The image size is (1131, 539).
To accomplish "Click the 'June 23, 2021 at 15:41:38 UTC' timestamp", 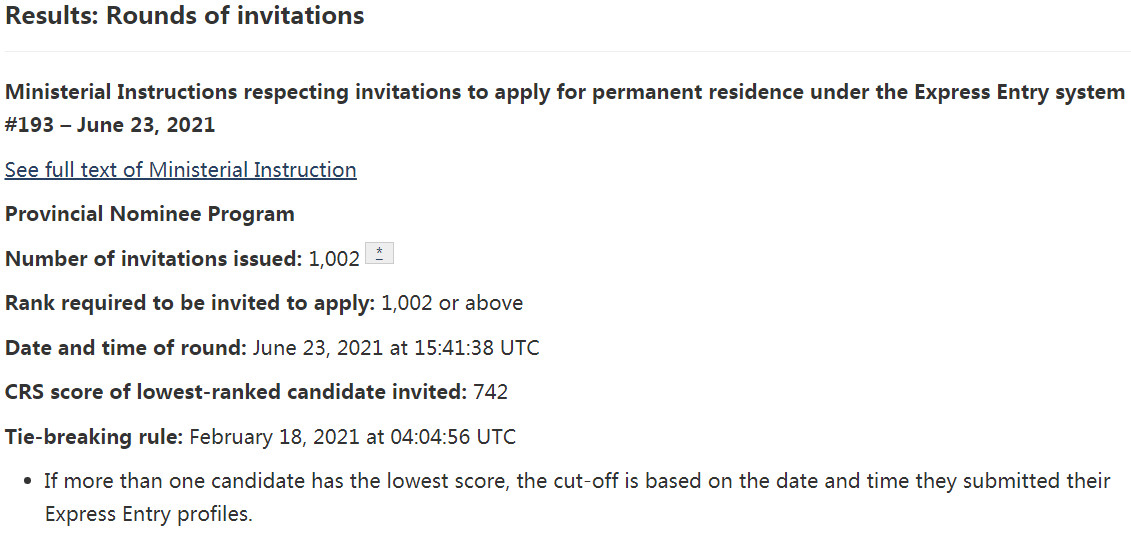I will (395, 348).
